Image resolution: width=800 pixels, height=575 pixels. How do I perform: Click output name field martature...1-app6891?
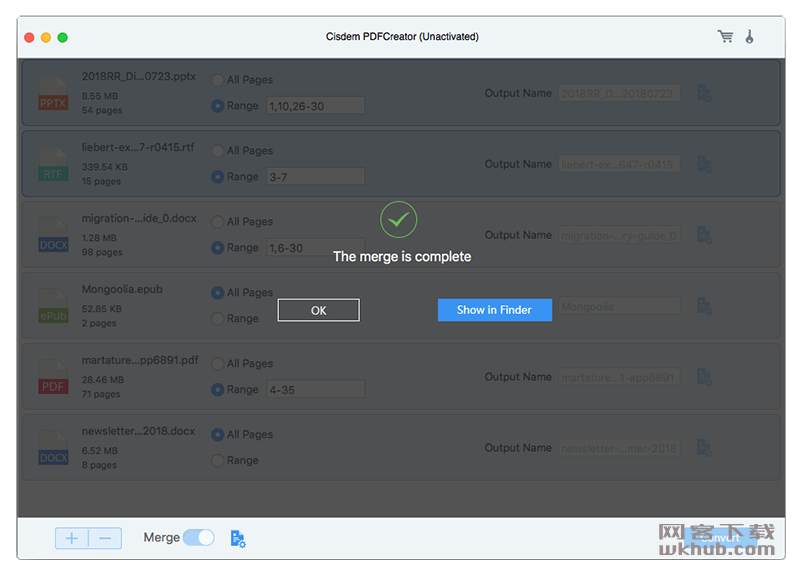pyautogui.click(x=619, y=377)
